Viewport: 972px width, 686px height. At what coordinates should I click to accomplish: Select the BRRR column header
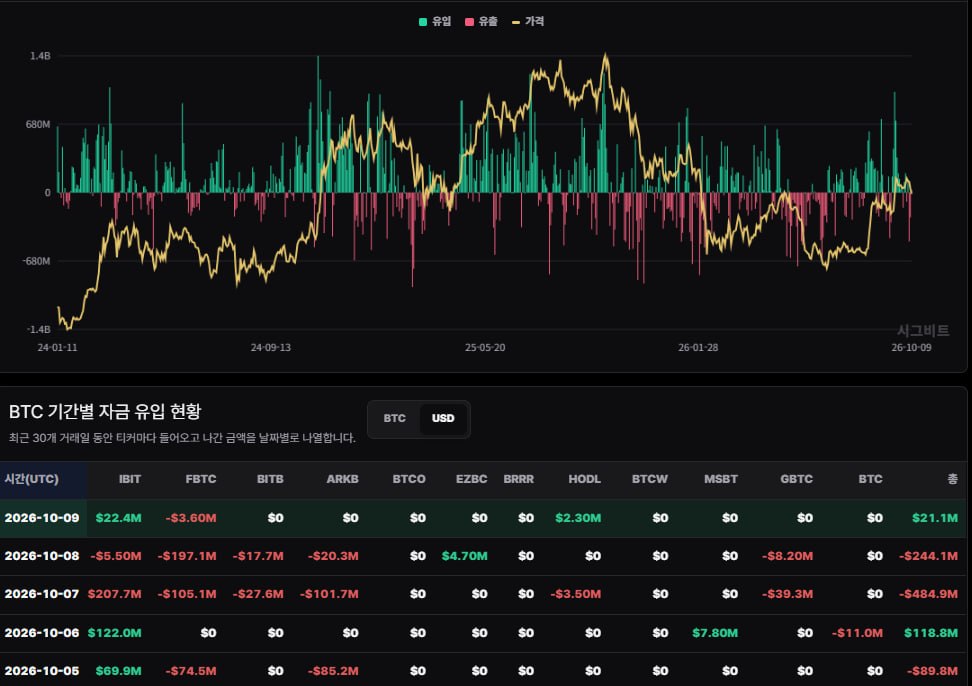[x=518, y=479]
